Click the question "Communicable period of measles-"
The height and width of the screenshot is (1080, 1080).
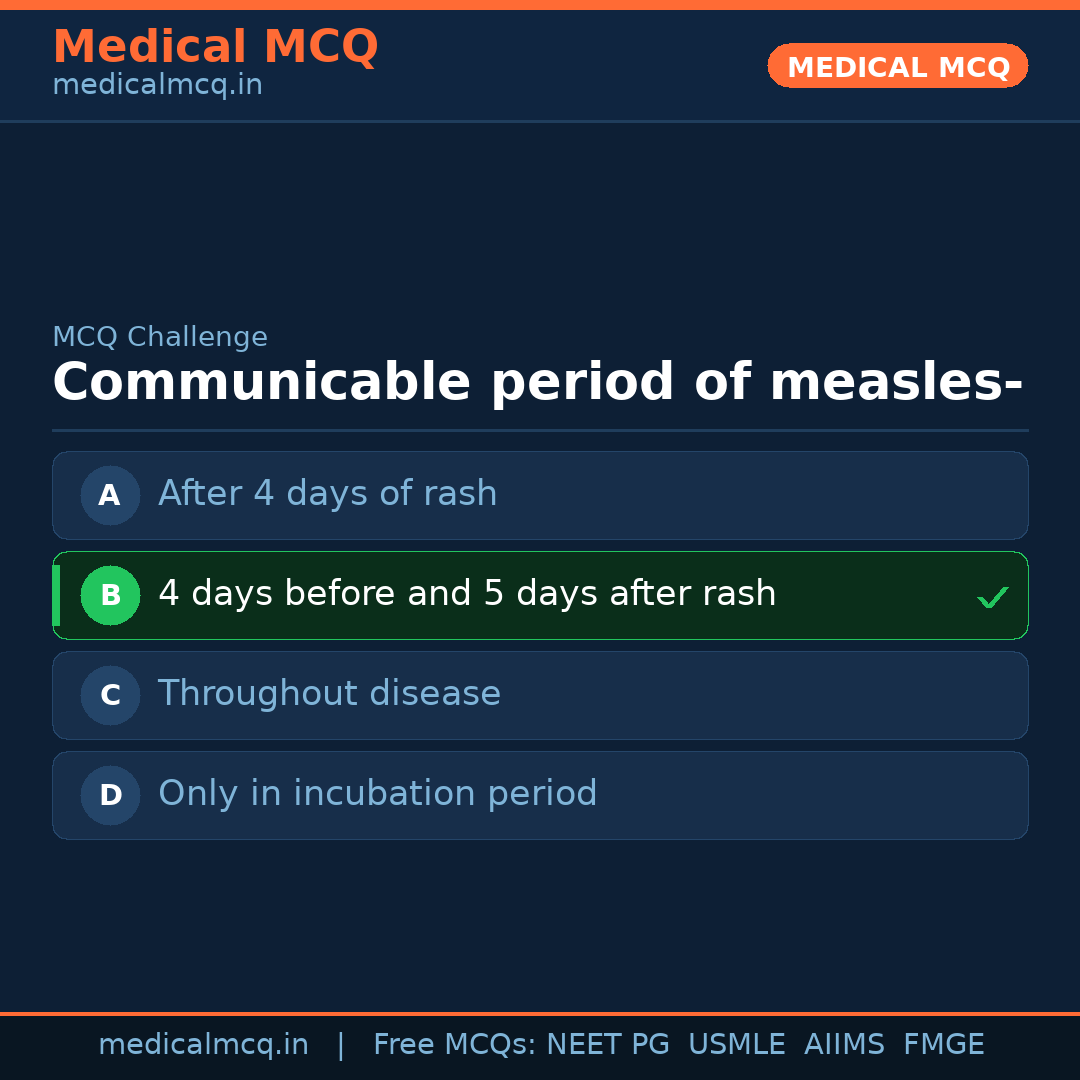click(x=537, y=383)
